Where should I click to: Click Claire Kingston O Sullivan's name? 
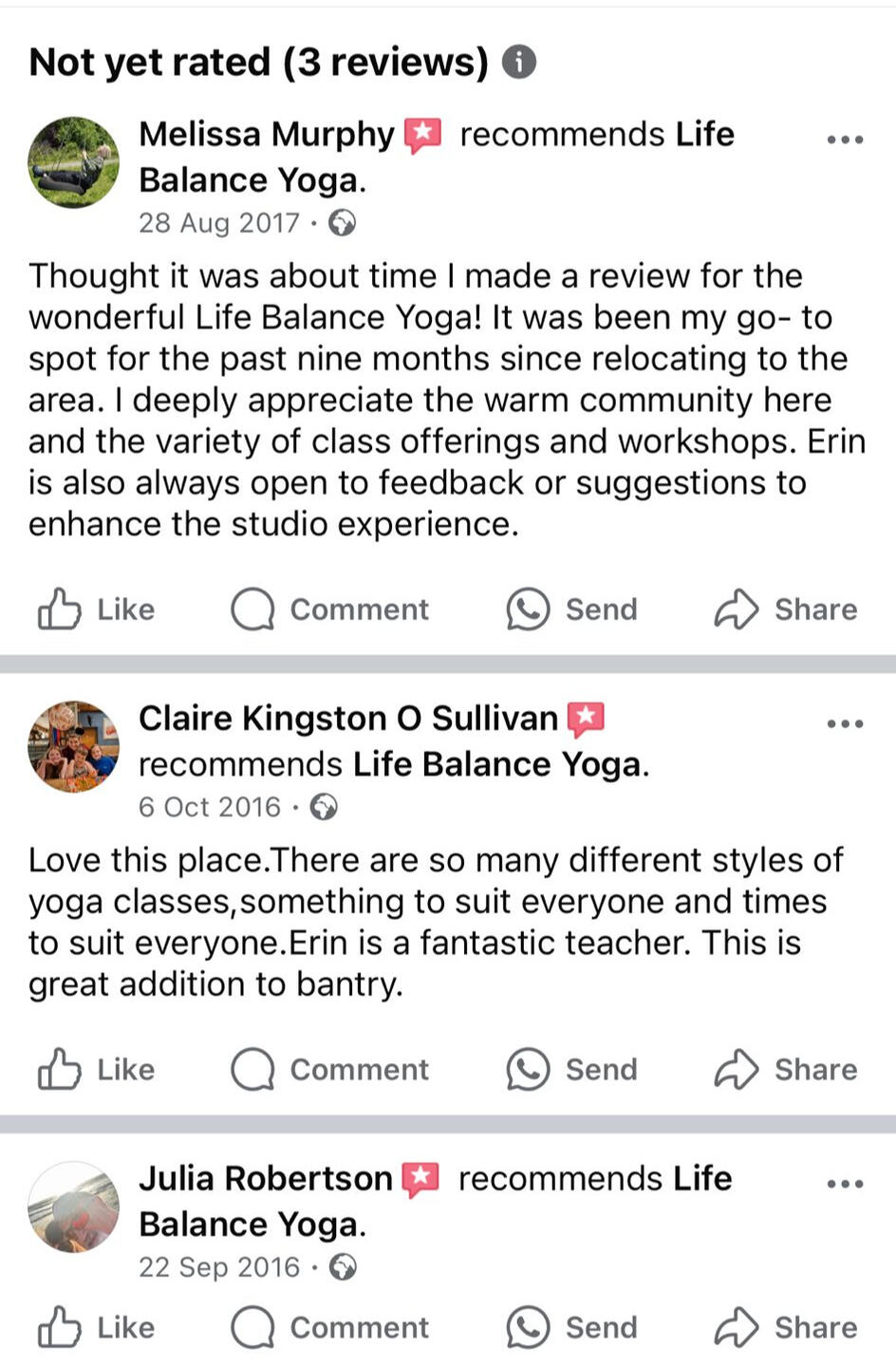[347, 719]
